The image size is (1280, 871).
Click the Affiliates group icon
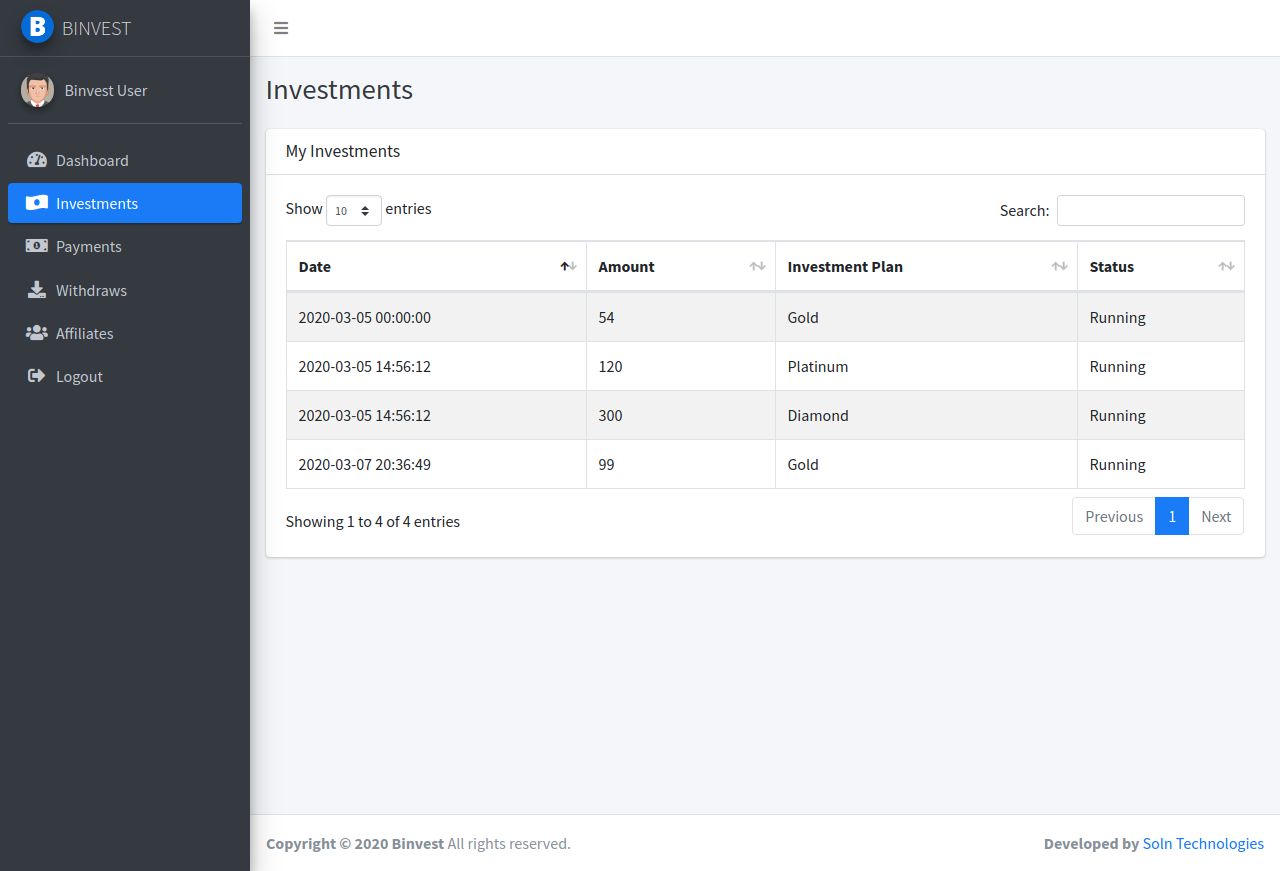[37, 333]
